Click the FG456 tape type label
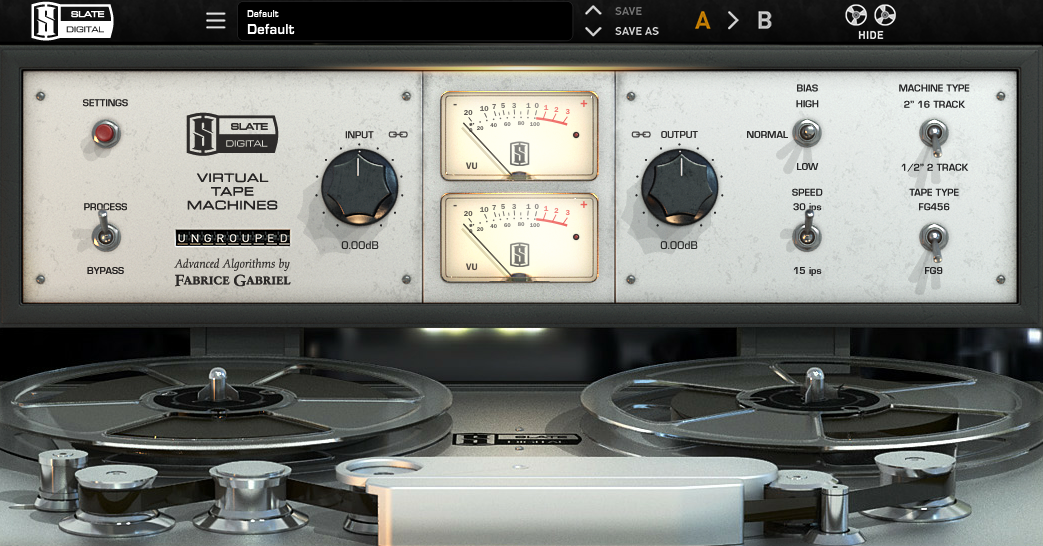1043x546 pixels. [933, 207]
